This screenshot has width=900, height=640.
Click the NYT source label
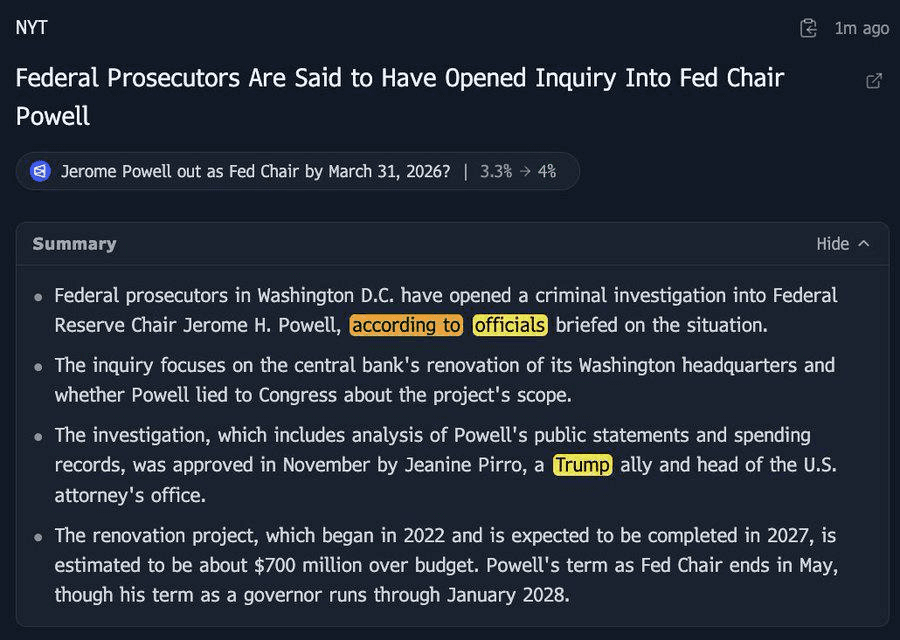point(31,28)
